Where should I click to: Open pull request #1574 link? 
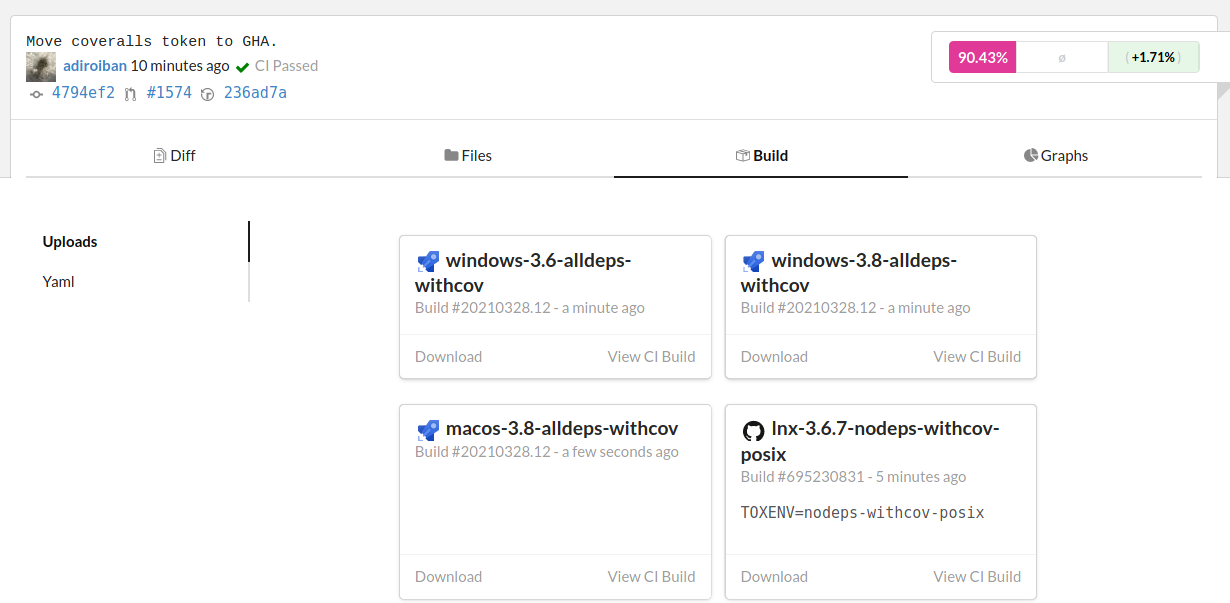point(169,93)
